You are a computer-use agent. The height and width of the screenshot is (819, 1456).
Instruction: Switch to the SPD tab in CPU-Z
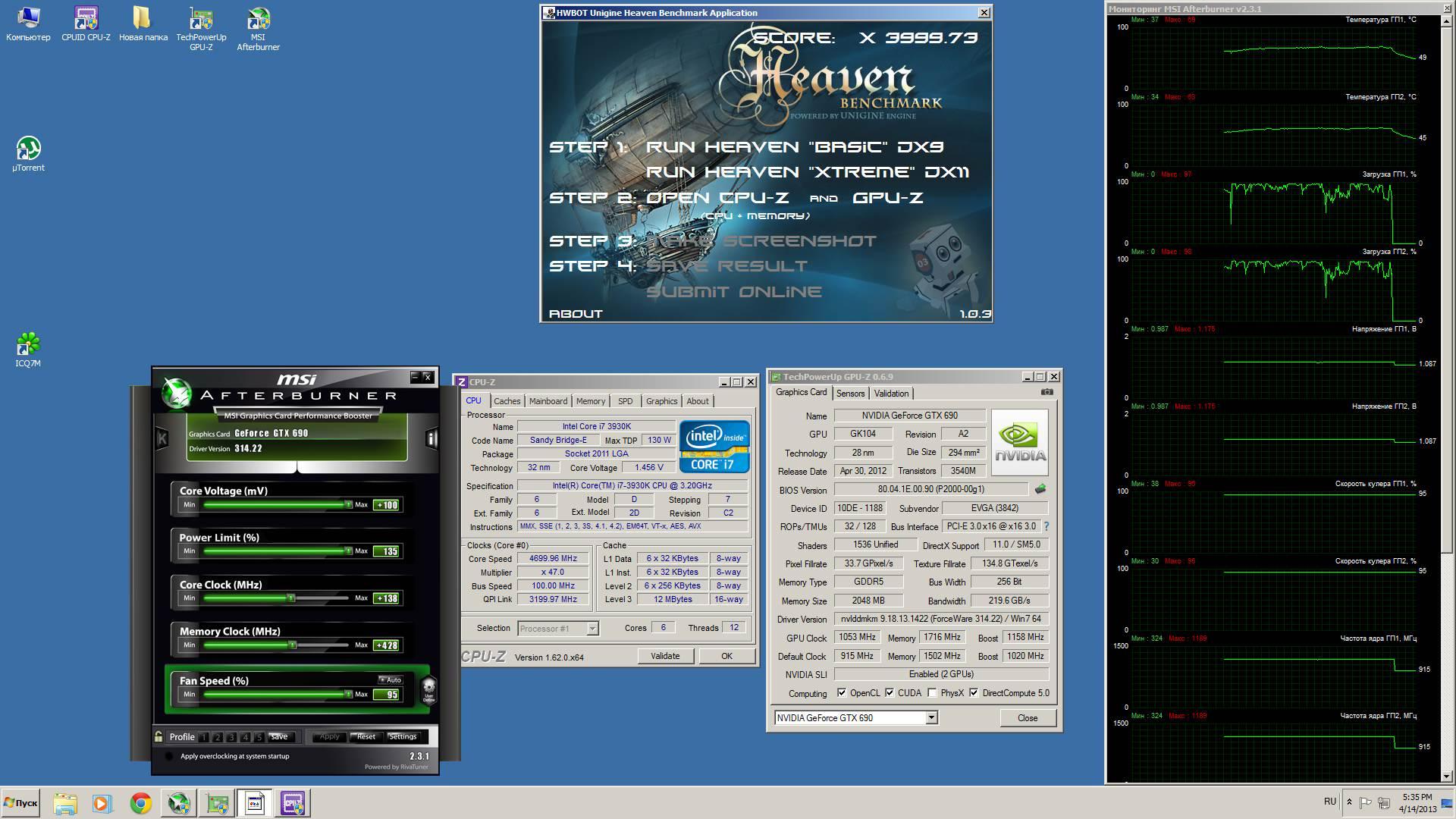pyautogui.click(x=625, y=401)
